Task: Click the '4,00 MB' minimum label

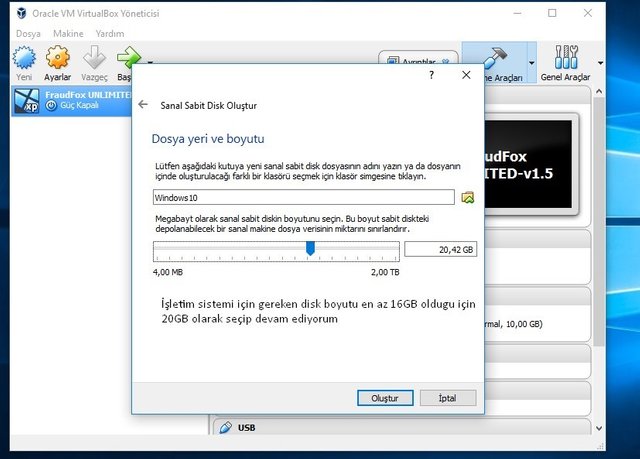Action: (x=168, y=272)
